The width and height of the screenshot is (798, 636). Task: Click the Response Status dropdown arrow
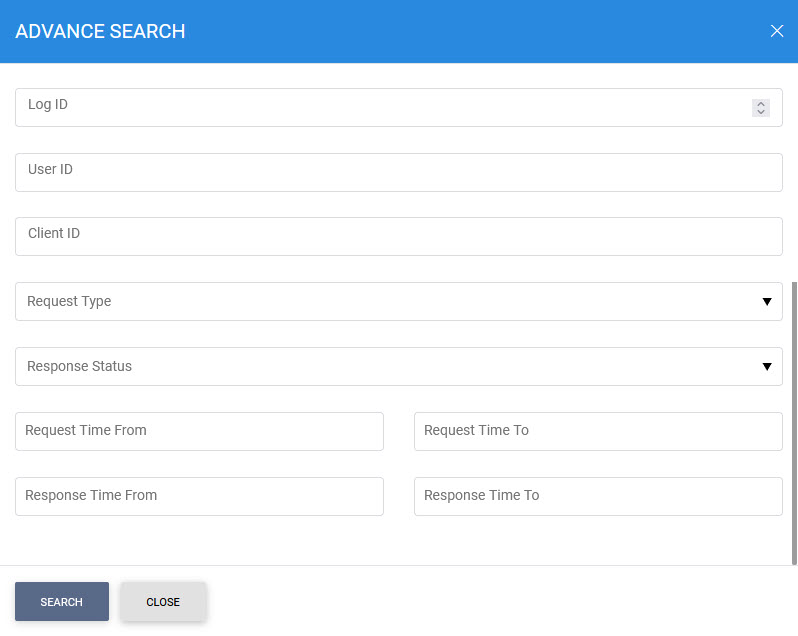click(767, 367)
